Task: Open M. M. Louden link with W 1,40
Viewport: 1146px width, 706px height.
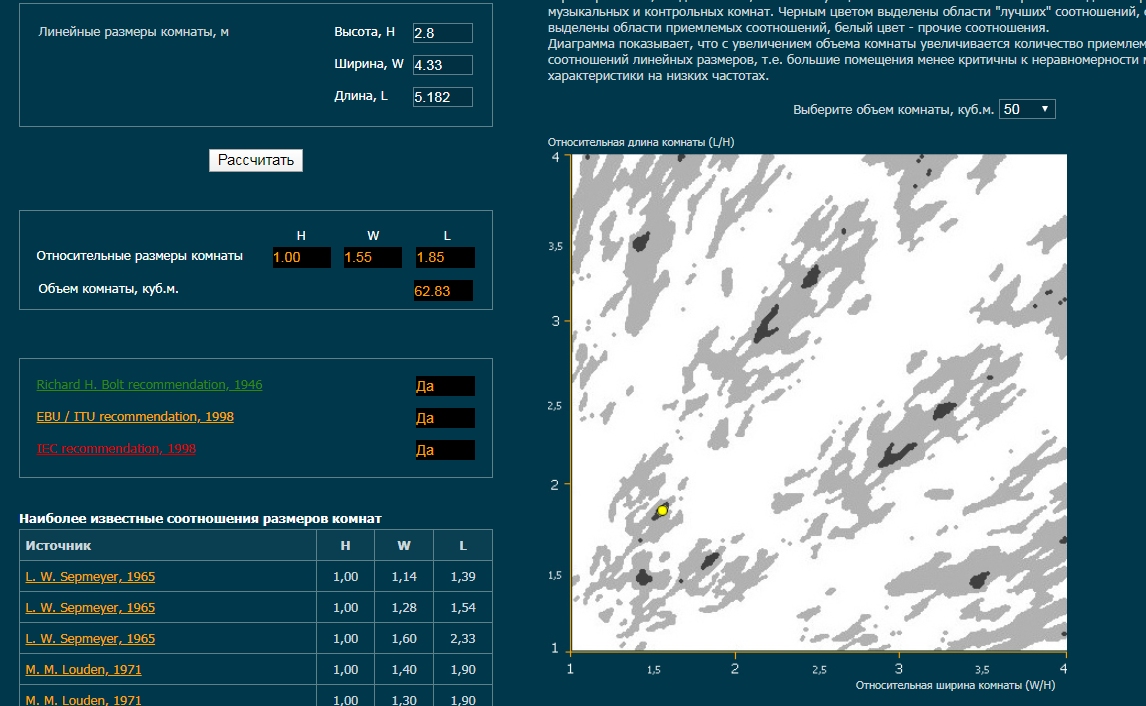Action: 83,670
